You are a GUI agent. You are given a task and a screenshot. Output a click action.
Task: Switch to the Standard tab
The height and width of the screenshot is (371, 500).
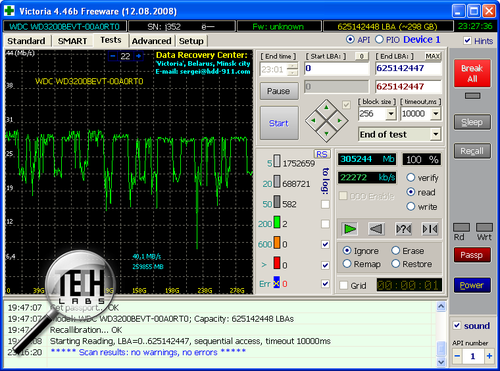click(26, 41)
